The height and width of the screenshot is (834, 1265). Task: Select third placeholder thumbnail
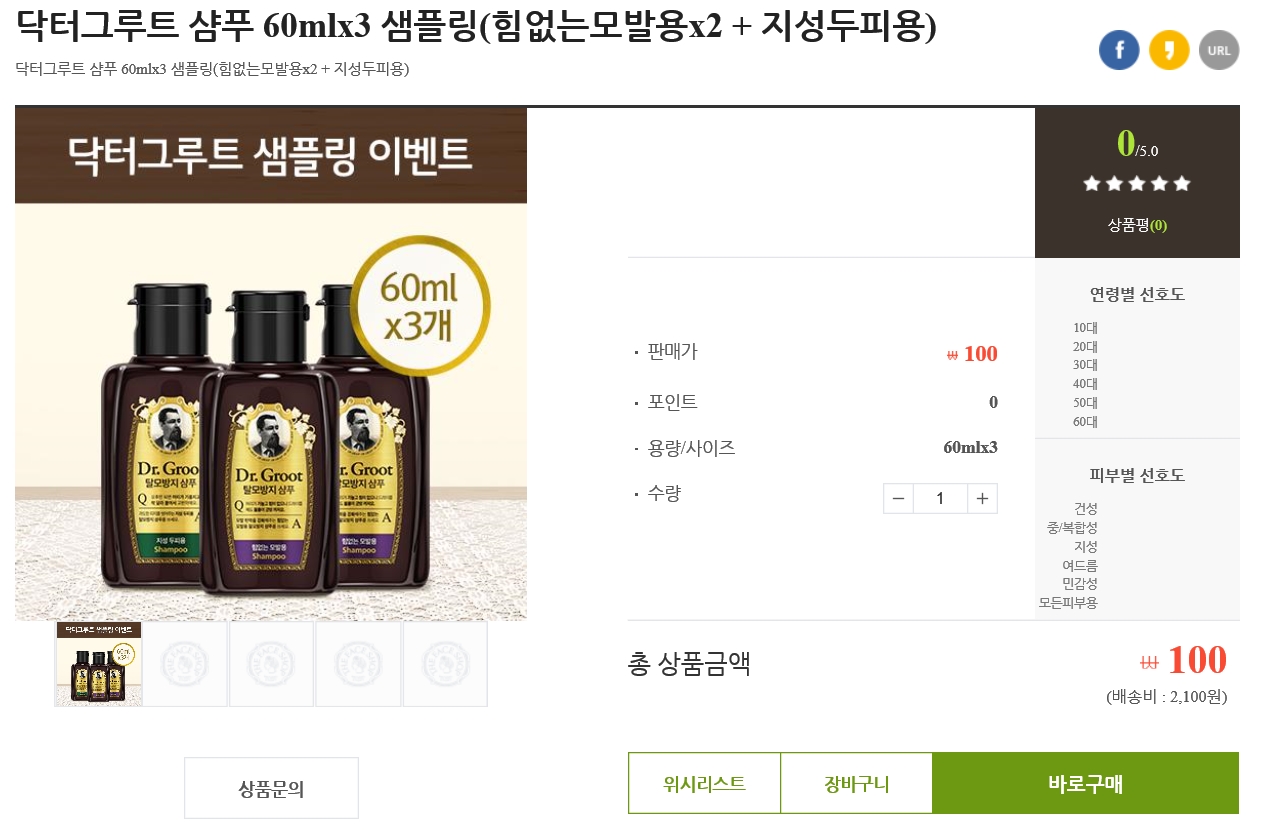pyautogui.click(x=272, y=664)
